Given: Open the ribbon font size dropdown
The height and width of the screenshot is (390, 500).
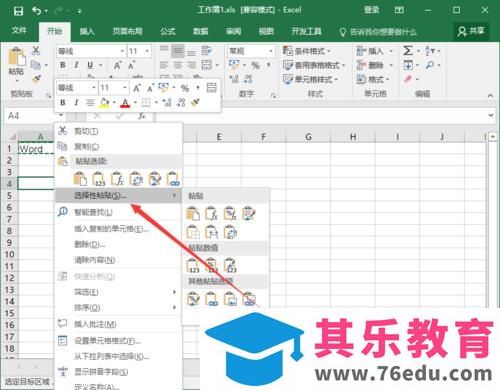Looking at the screenshot, I should coord(147,51).
